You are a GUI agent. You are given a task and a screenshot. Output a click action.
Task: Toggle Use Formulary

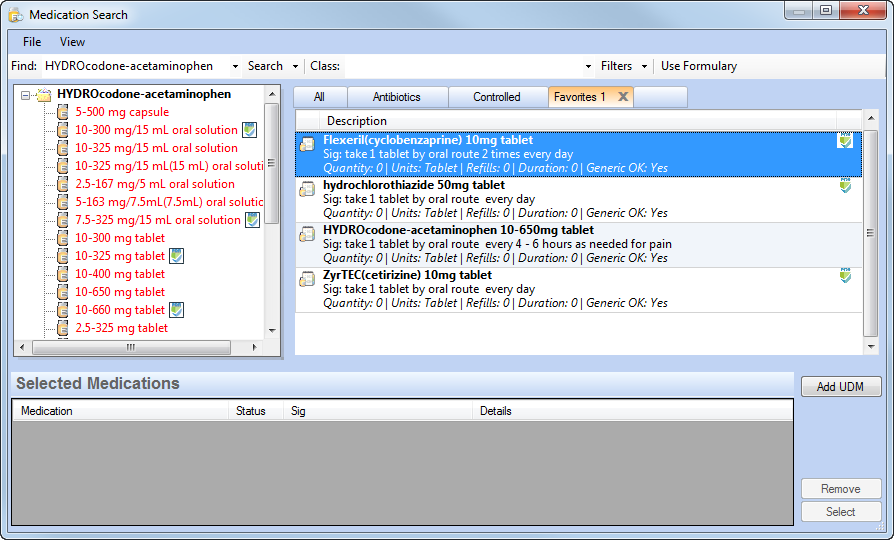pos(699,66)
